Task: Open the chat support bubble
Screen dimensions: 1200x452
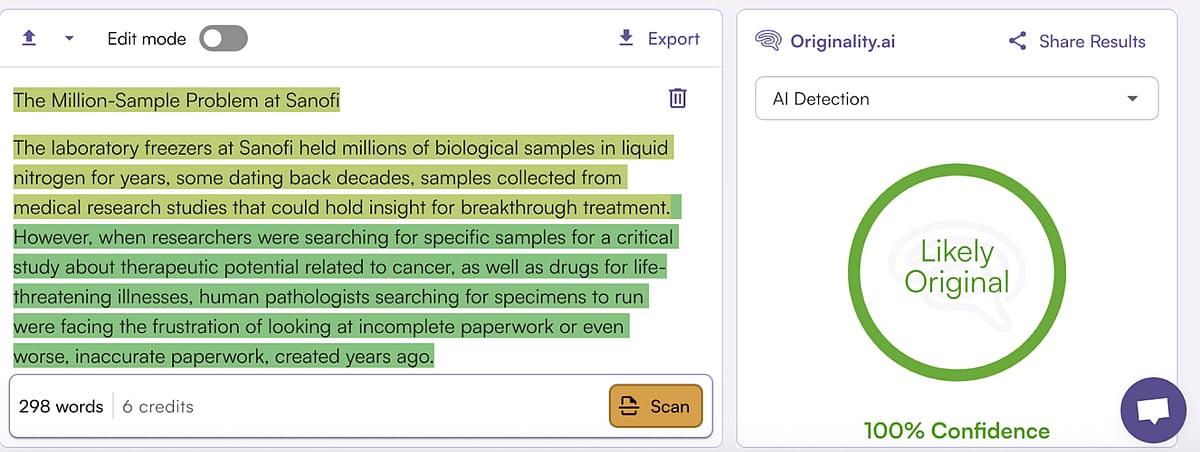Action: pyautogui.click(x=1153, y=410)
